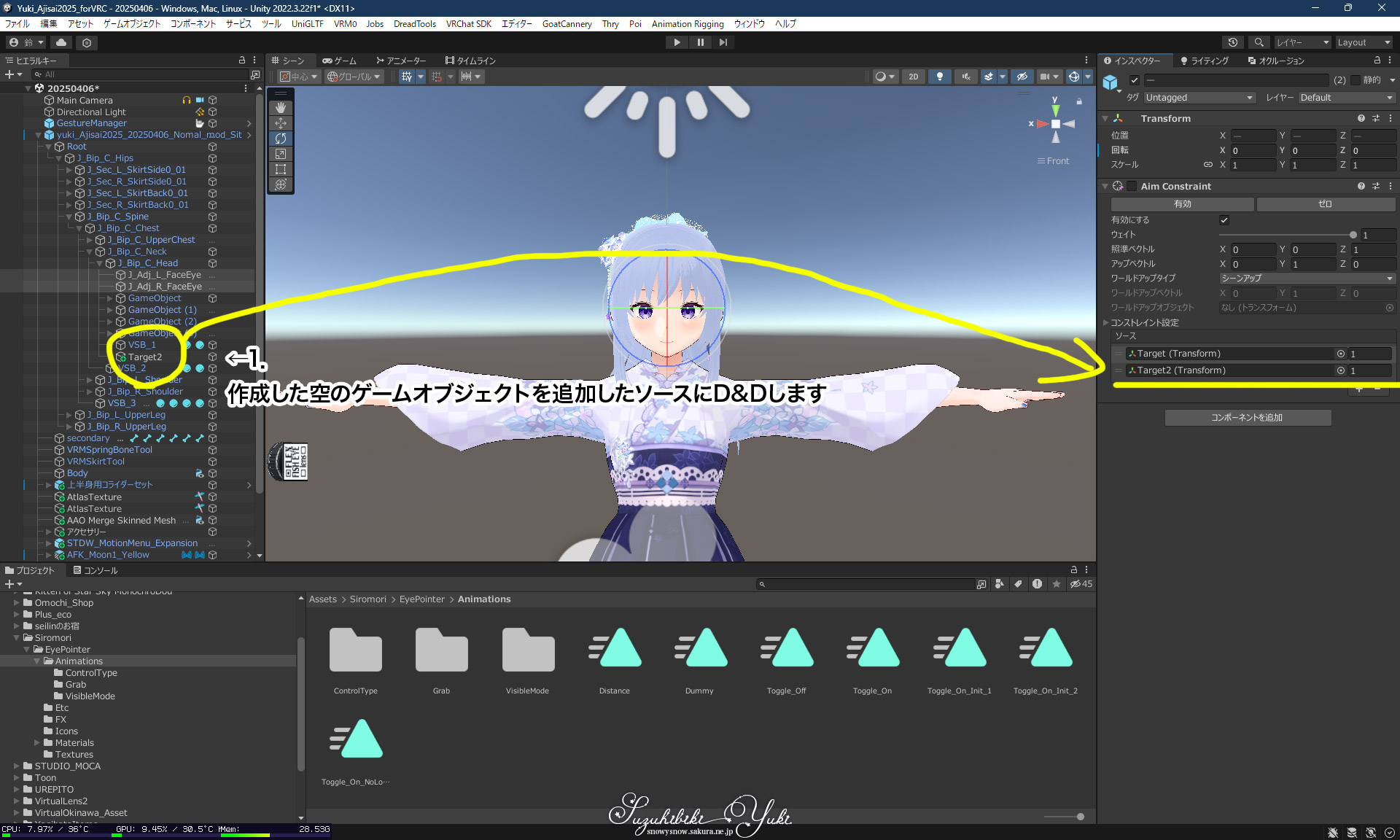Lock the Hierarchy panel
This screenshot has width=1400, height=840.
click(242, 61)
